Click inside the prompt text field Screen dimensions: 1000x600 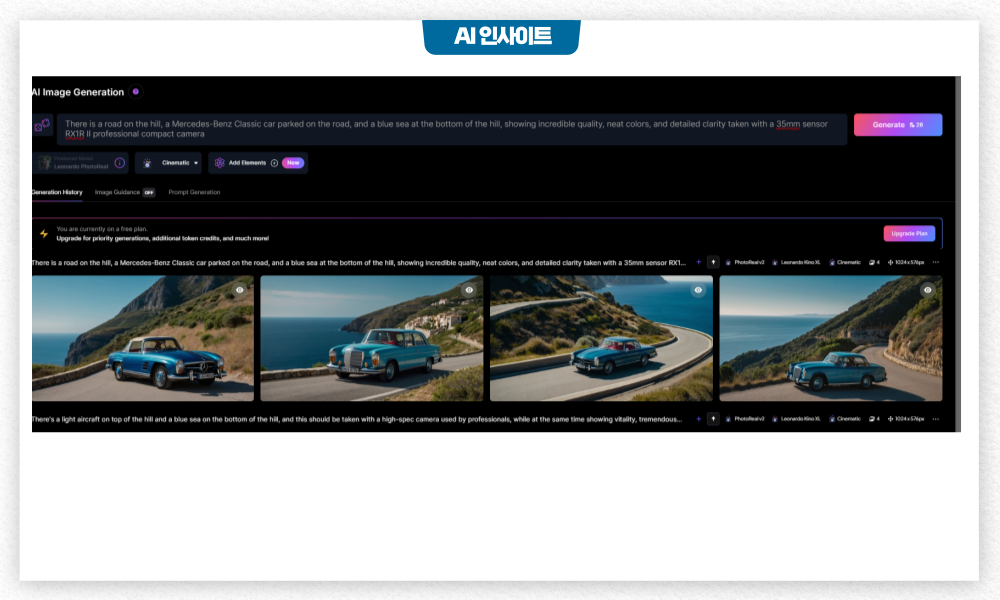pos(452,129)
